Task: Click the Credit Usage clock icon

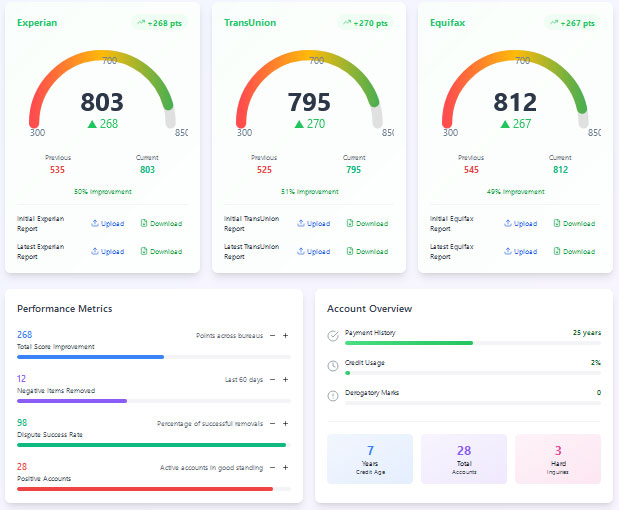Action: (x=333, y=366)
